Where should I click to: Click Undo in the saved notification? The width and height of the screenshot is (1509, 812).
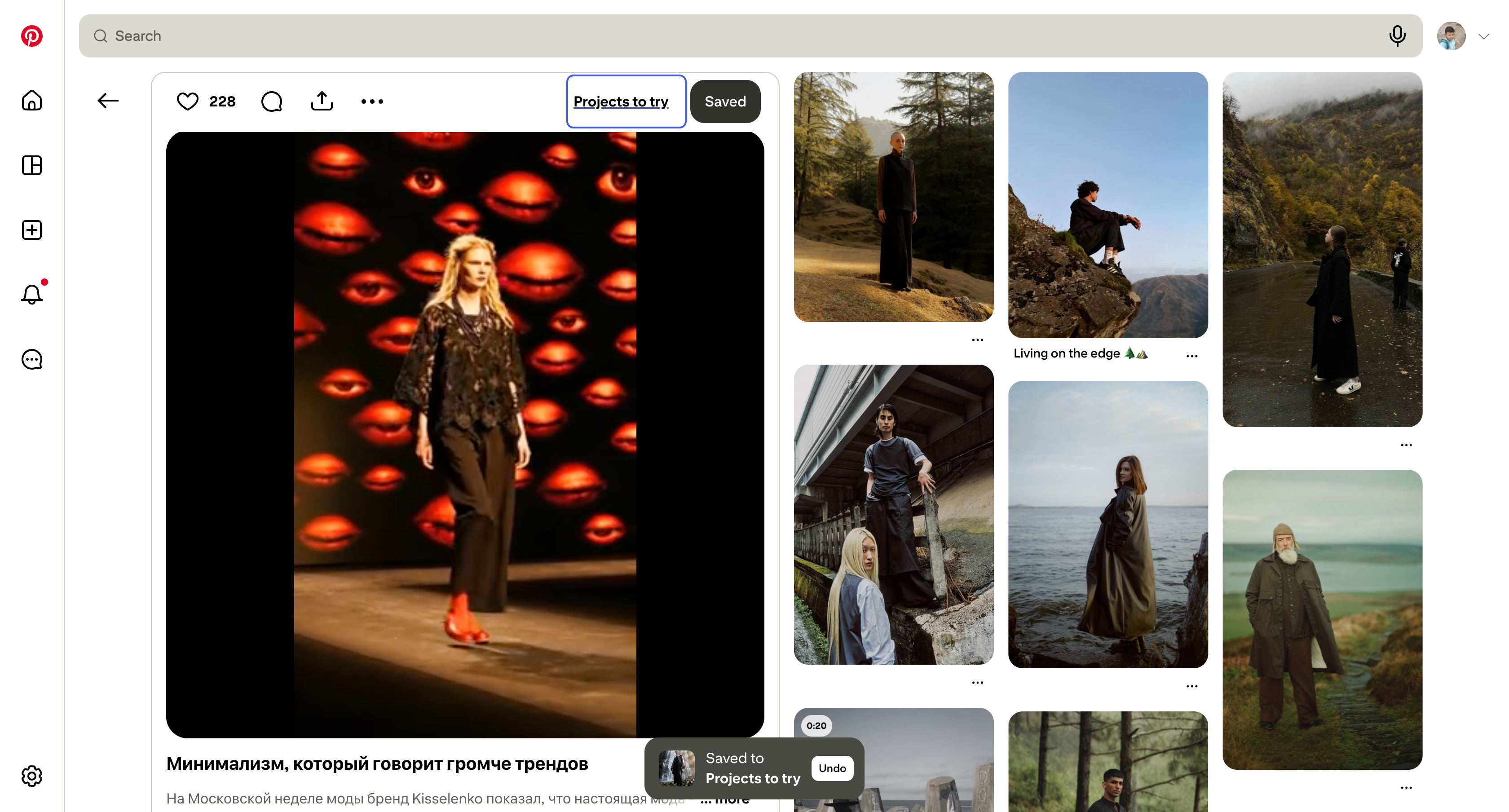[832, 768]
